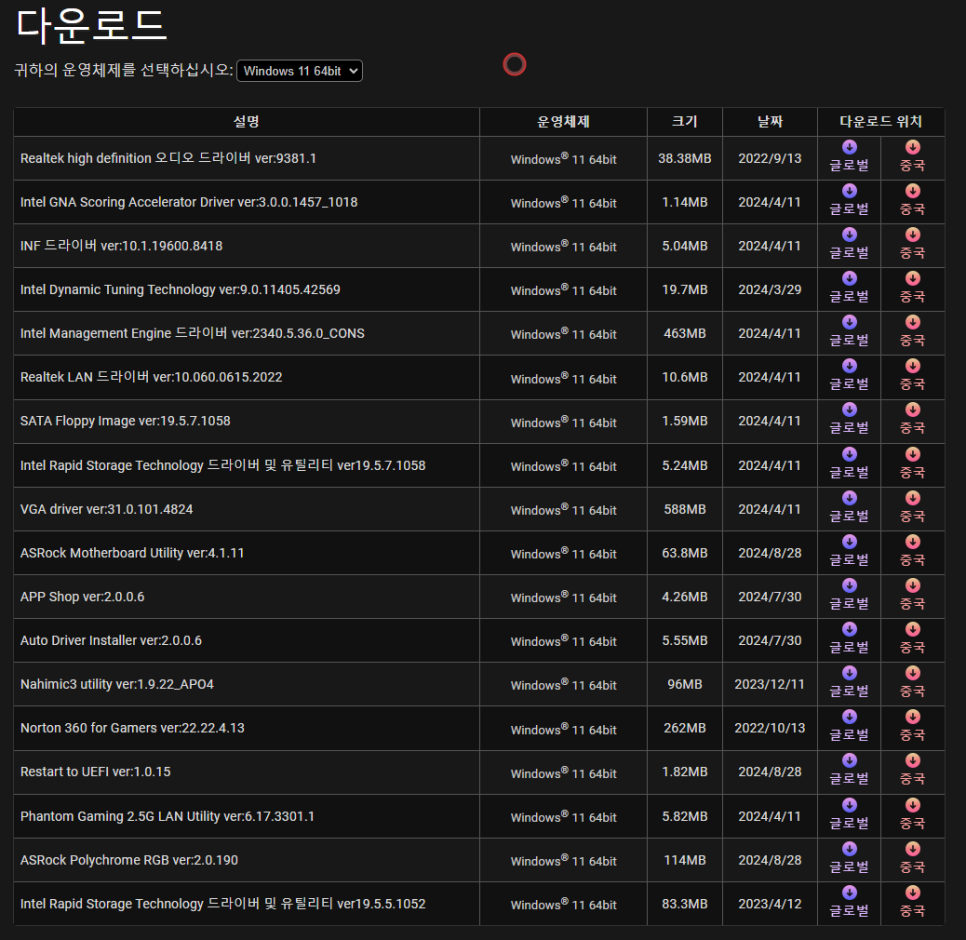Download ASRock Polychrome RGB via China icon
The height and width of the screenshot is (940, 966).
(912, 849)
